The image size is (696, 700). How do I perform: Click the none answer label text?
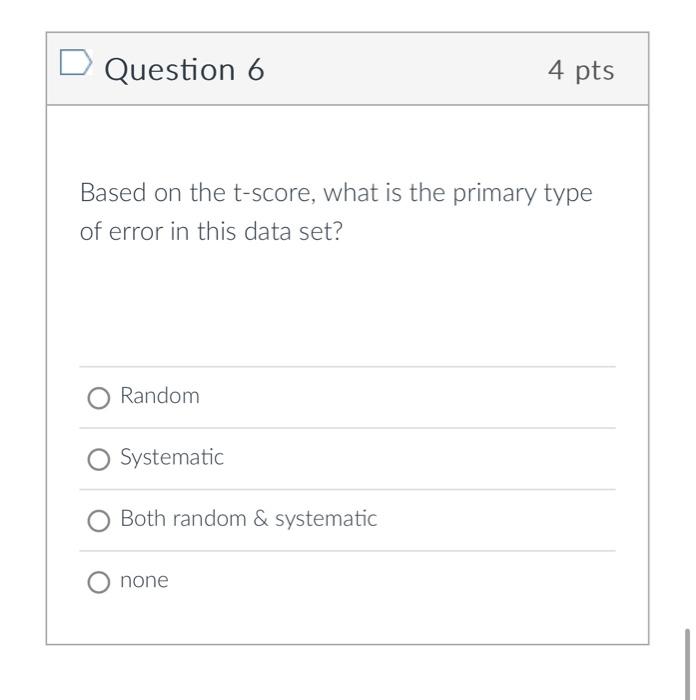coord(144,580)
